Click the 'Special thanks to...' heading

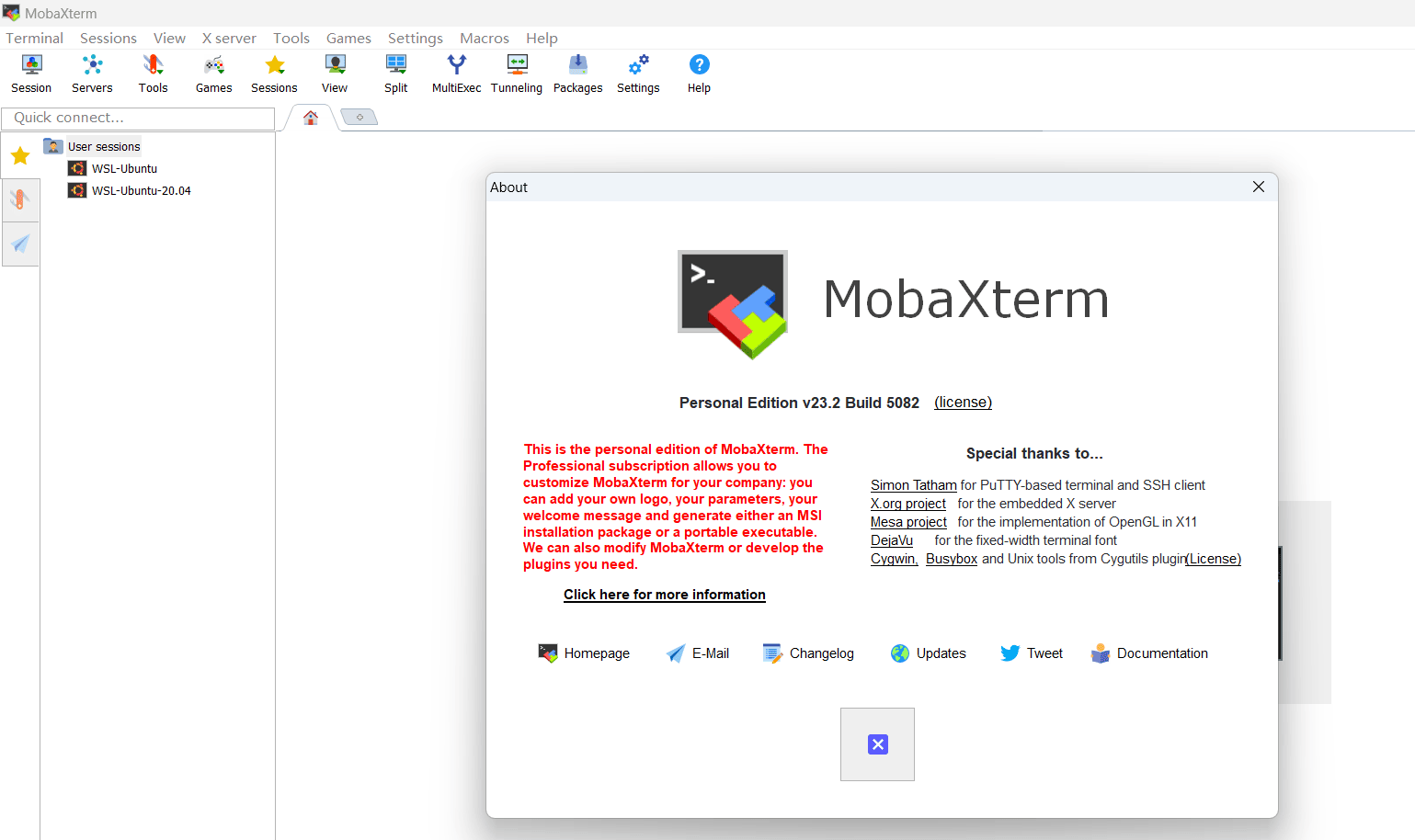[x=1034, y=453]
